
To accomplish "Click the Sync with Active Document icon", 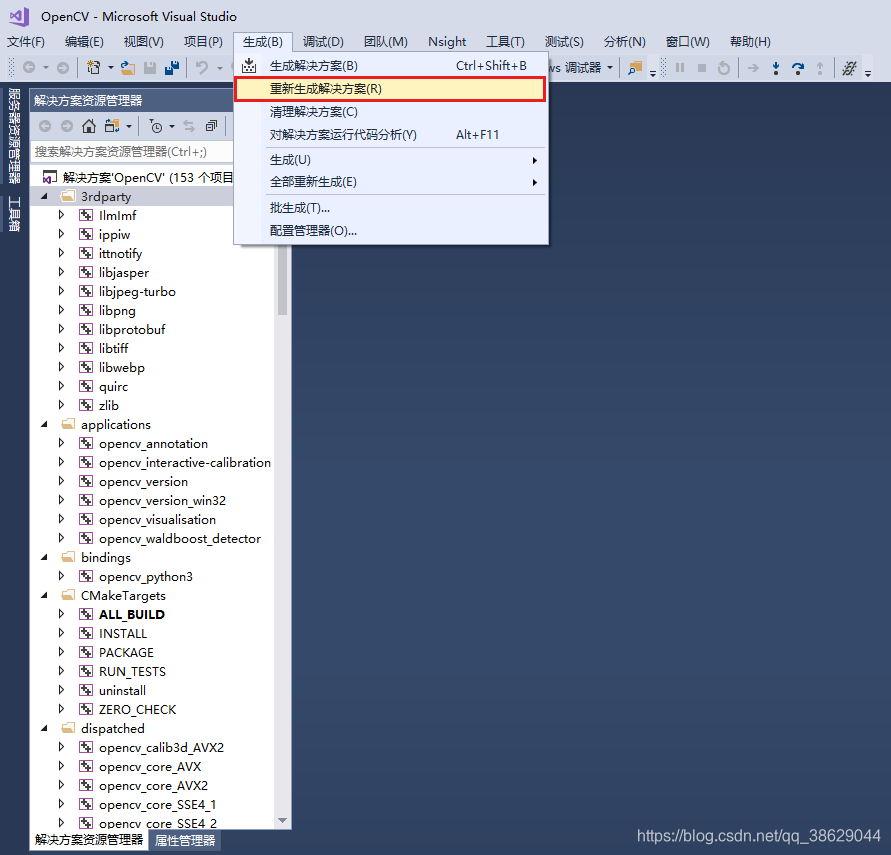I will click(189, 126).
